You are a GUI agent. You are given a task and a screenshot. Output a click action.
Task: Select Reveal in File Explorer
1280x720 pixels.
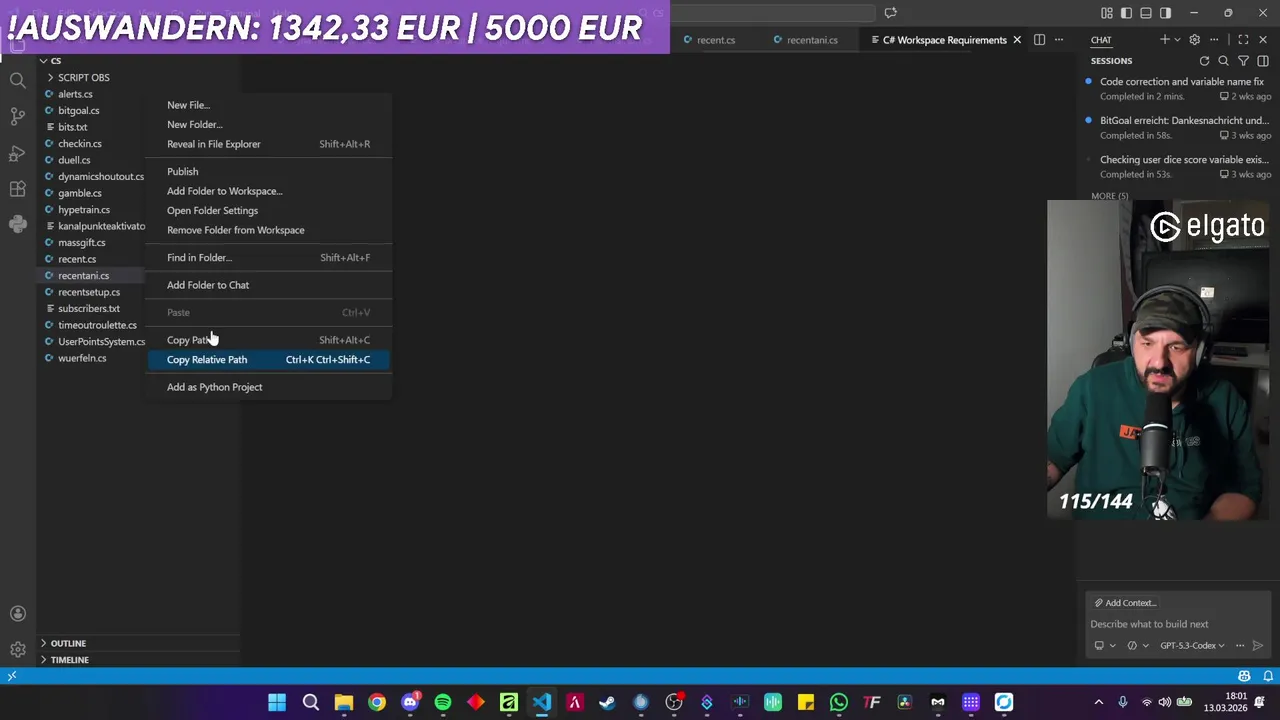click(268, 144)
